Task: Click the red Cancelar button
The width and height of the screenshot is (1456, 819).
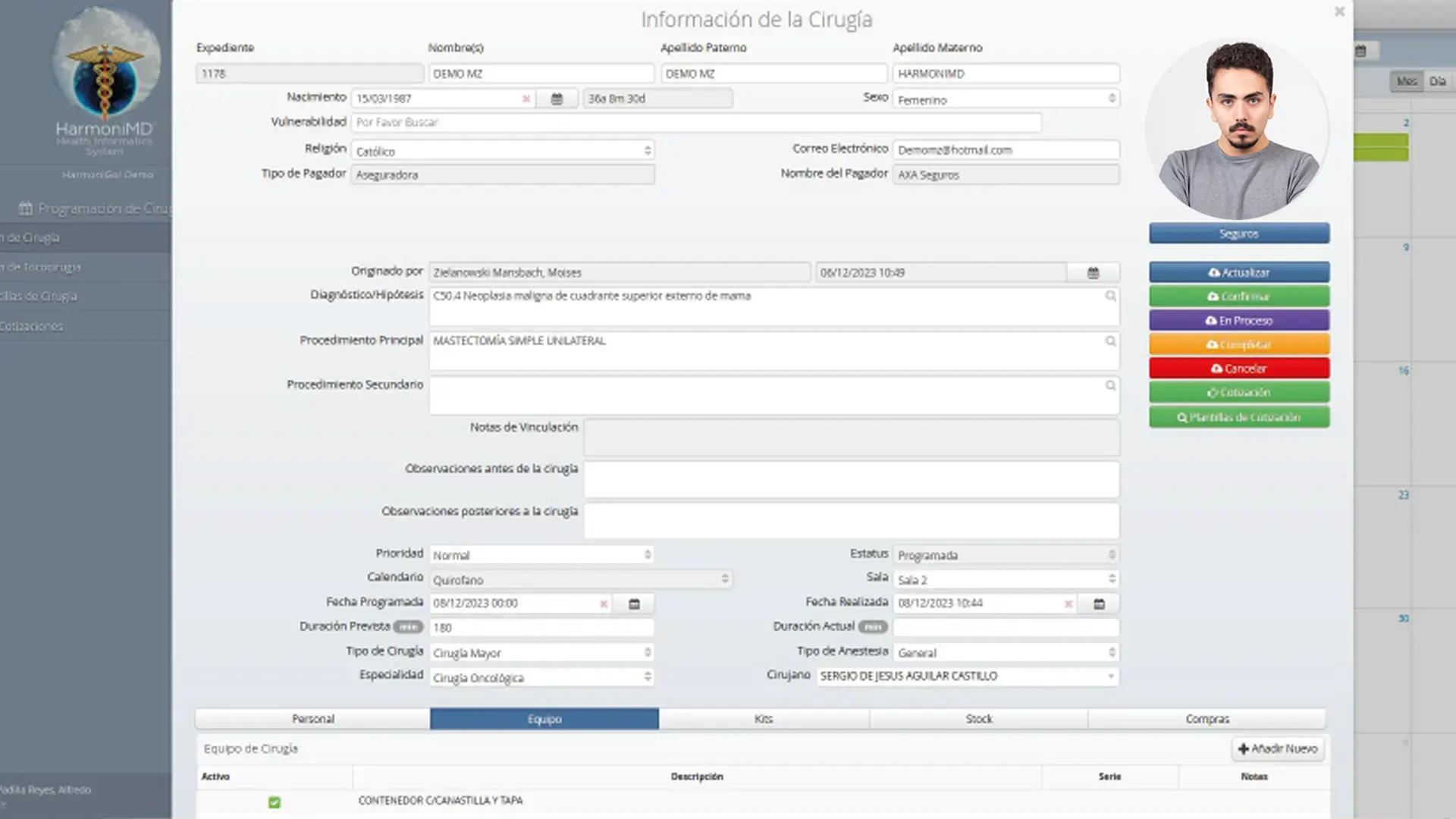Action: click(1239, 369)
